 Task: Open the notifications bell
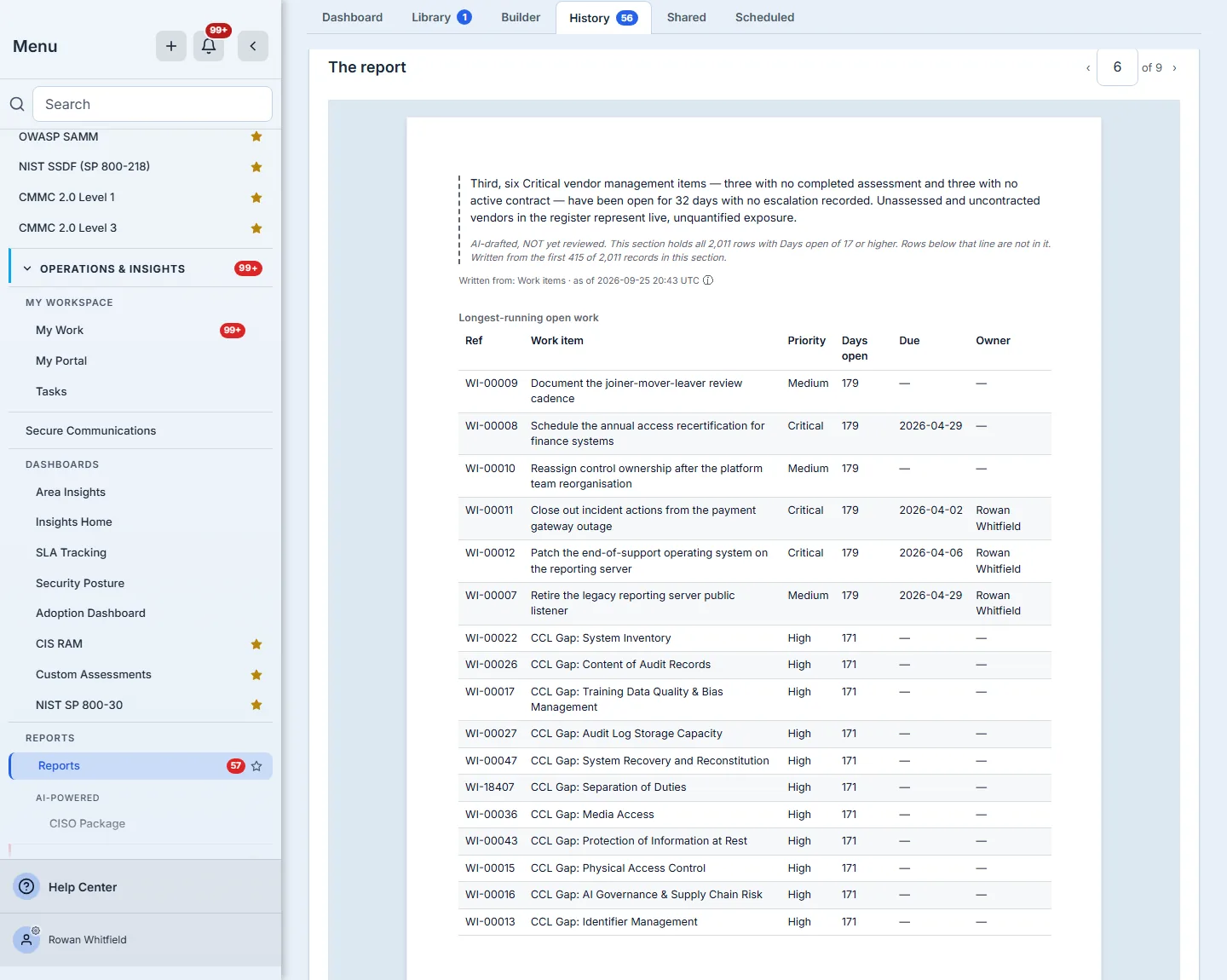point(209,46)
